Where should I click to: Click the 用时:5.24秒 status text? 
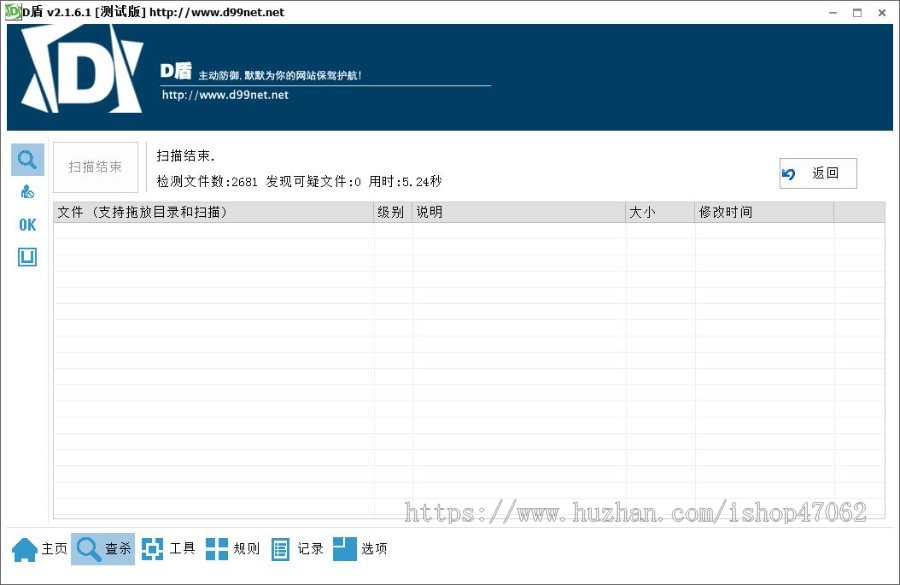coord(405,181)
